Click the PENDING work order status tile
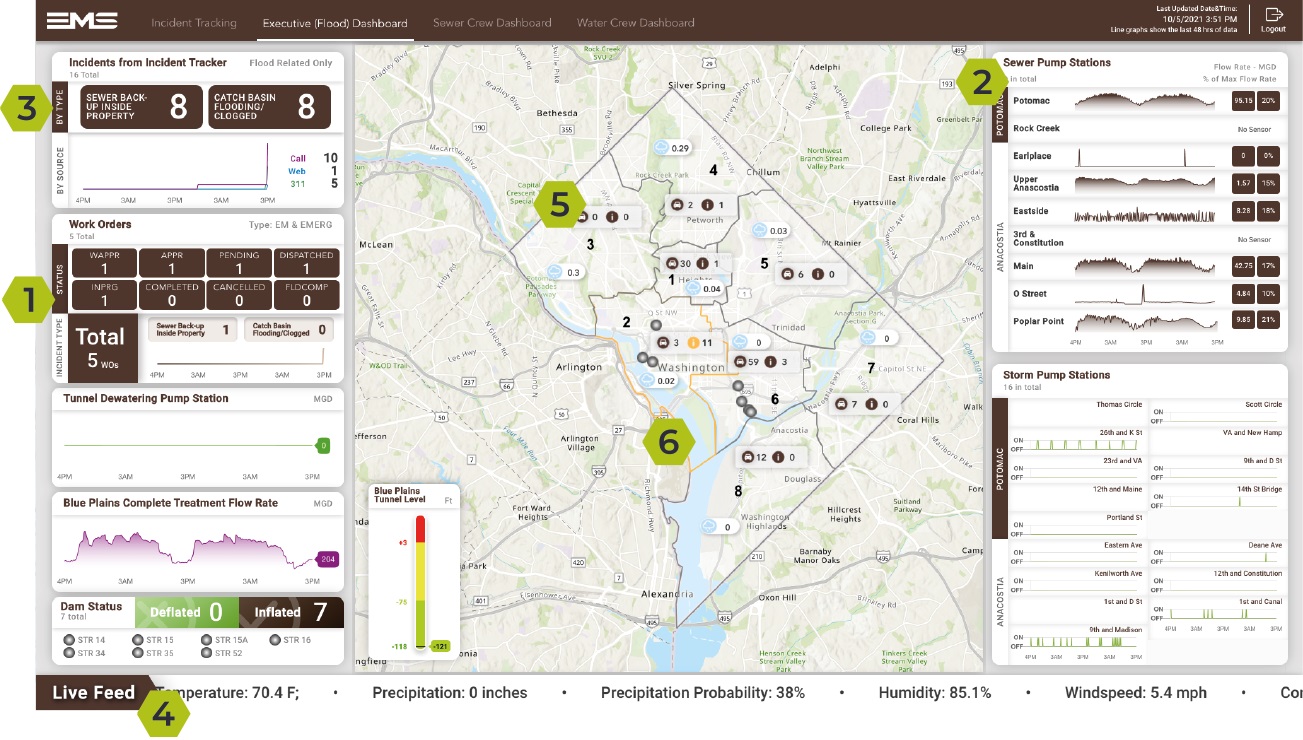Viewport: 1303px width, 740px height. pyautogui.click(x=238, y=263)
